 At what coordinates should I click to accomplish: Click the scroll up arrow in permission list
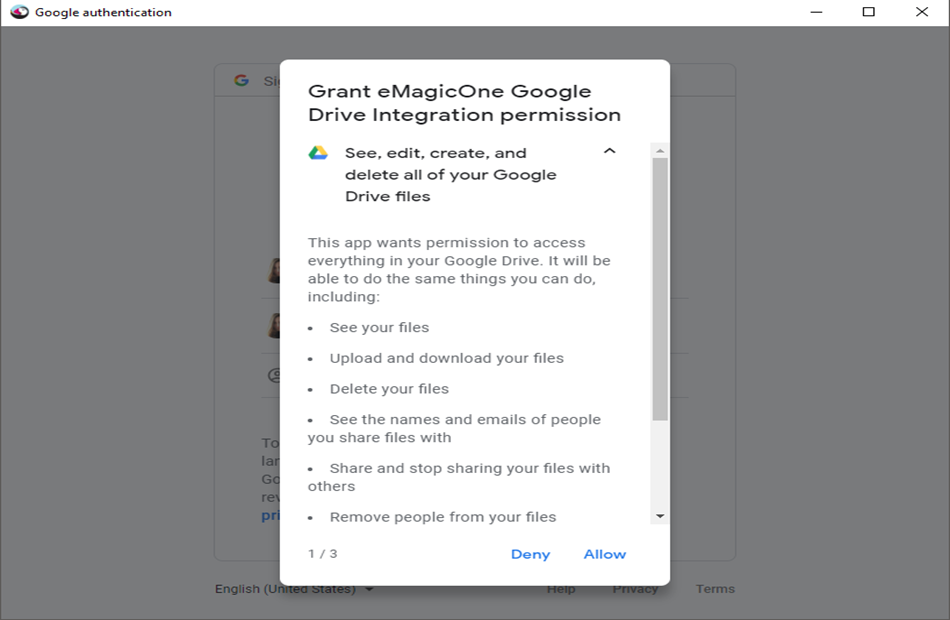[x=660, y=150]
